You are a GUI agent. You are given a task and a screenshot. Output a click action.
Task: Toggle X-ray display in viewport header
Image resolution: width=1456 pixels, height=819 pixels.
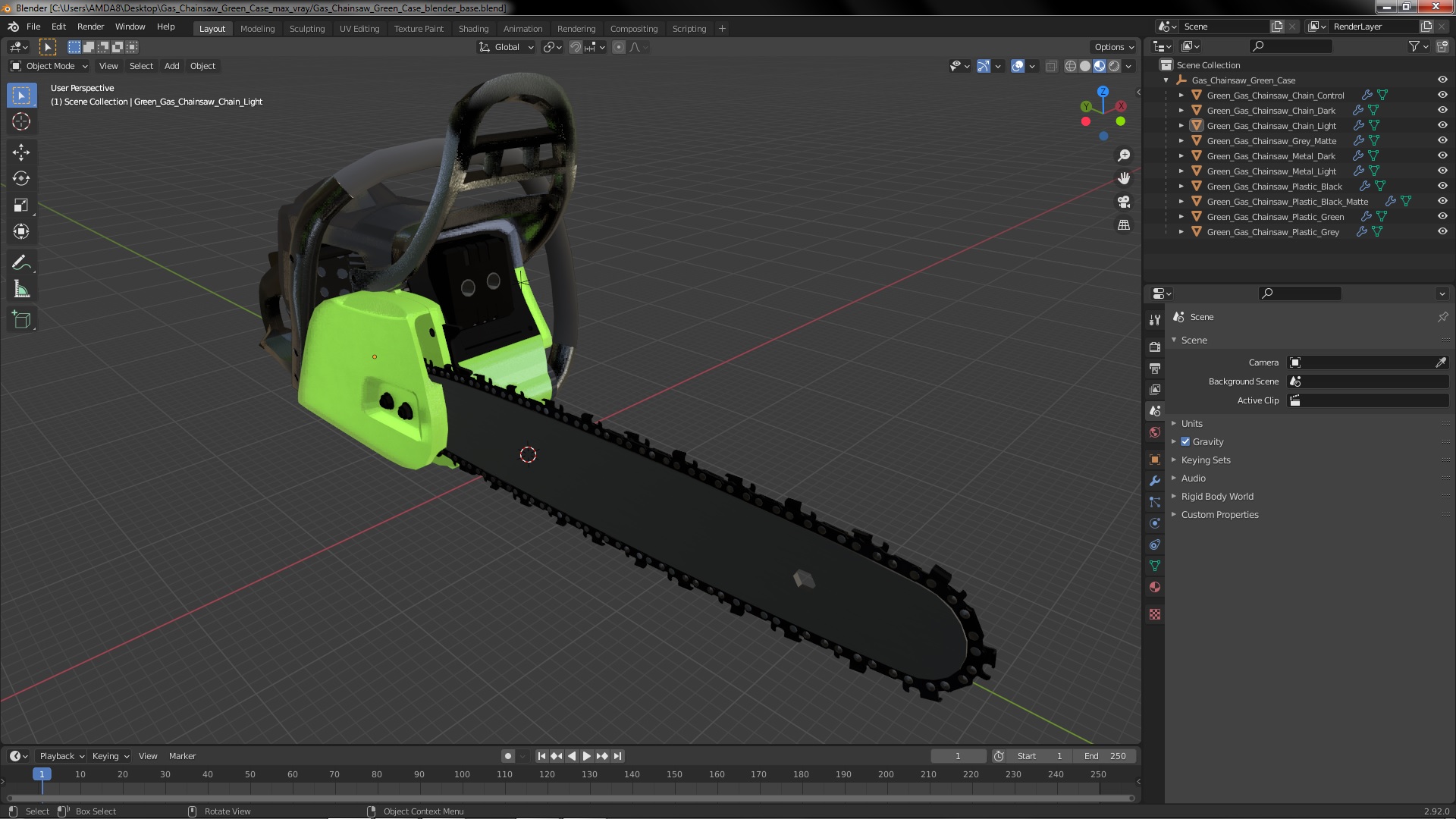pos(1051,67)
